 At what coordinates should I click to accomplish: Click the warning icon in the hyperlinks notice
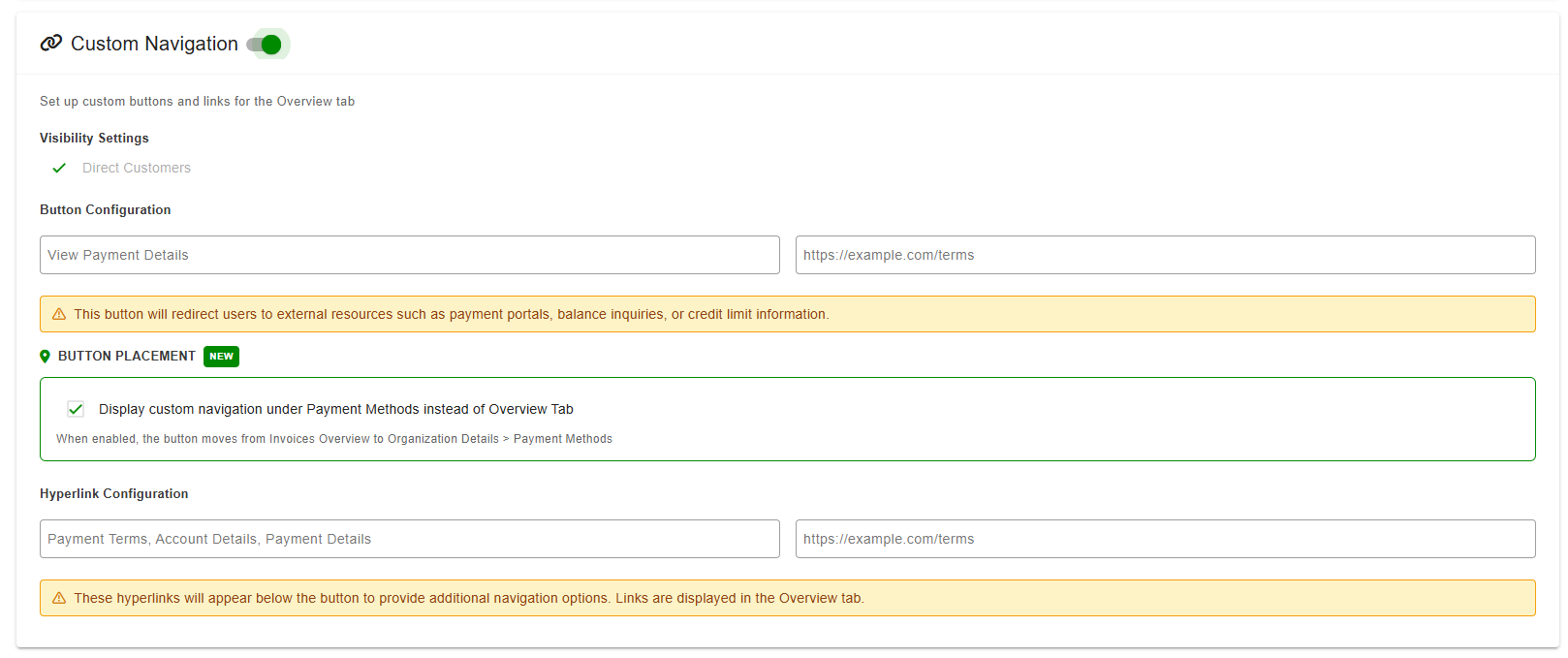point(59,598)
